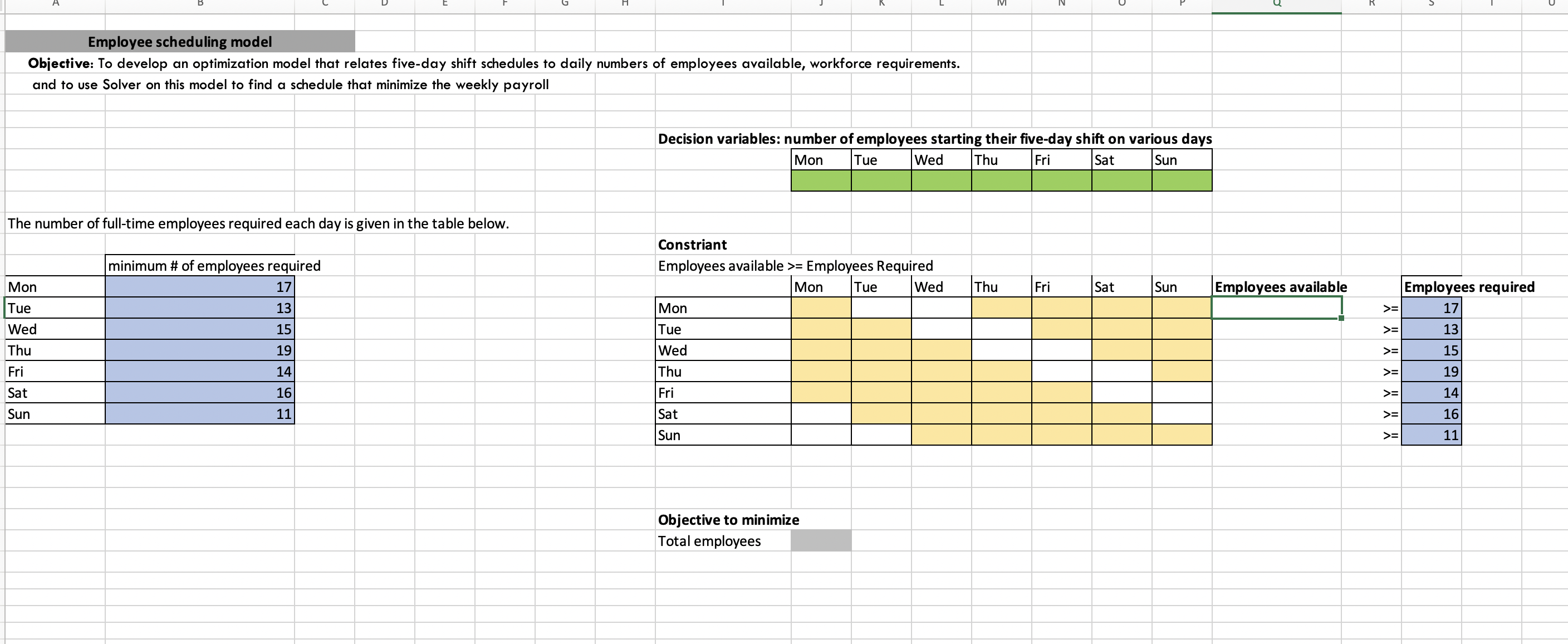Select Employees required value 16

[x=1431, y=414]
